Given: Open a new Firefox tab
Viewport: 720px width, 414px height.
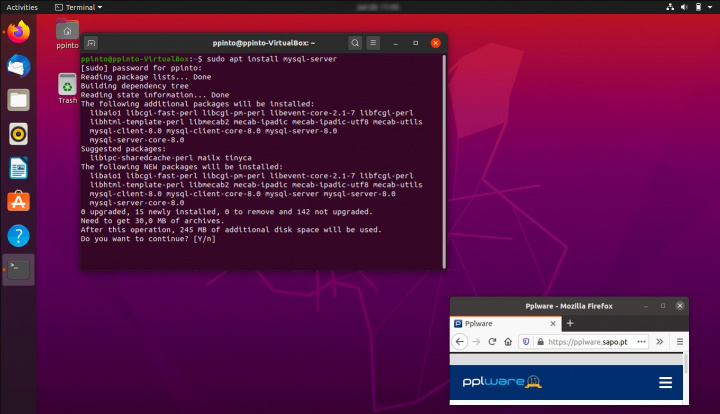Looking at the screenshot, I should tap(570, 324).
